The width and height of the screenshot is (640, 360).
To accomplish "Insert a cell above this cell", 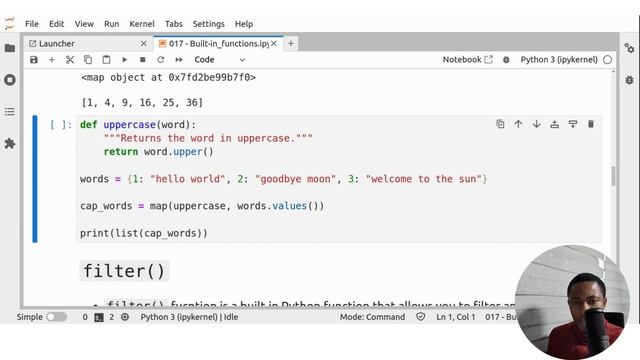I will [x=554, y=124].
